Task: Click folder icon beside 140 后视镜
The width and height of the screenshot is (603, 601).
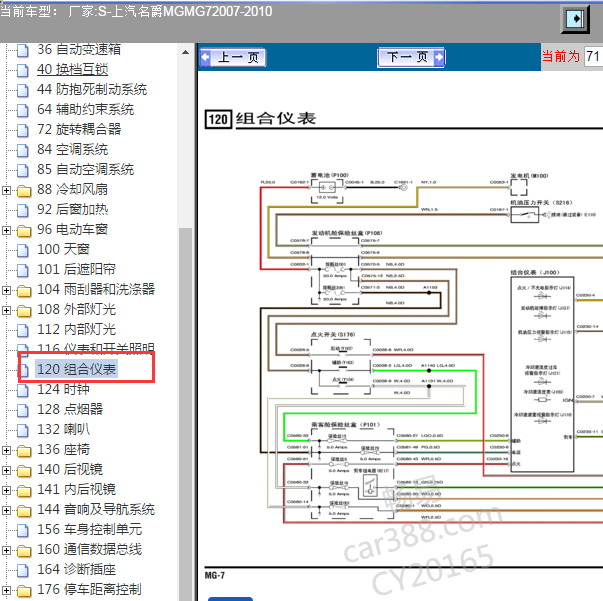Action: pyautogui.click(x=24, y=471)
